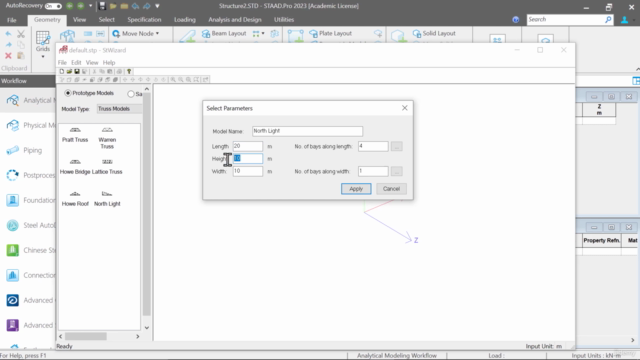Click the Cut scissors icon in Clipboard group

click(21, 34)
